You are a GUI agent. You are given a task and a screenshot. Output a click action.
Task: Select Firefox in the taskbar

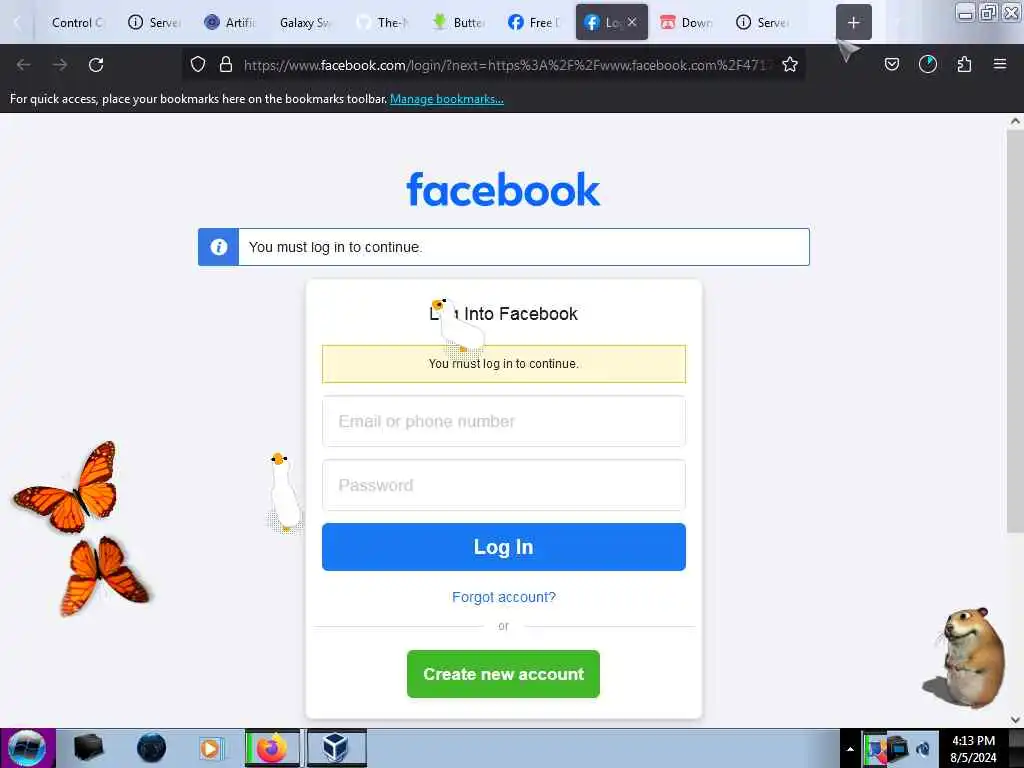pyautogui.click(x=272, y=748)
